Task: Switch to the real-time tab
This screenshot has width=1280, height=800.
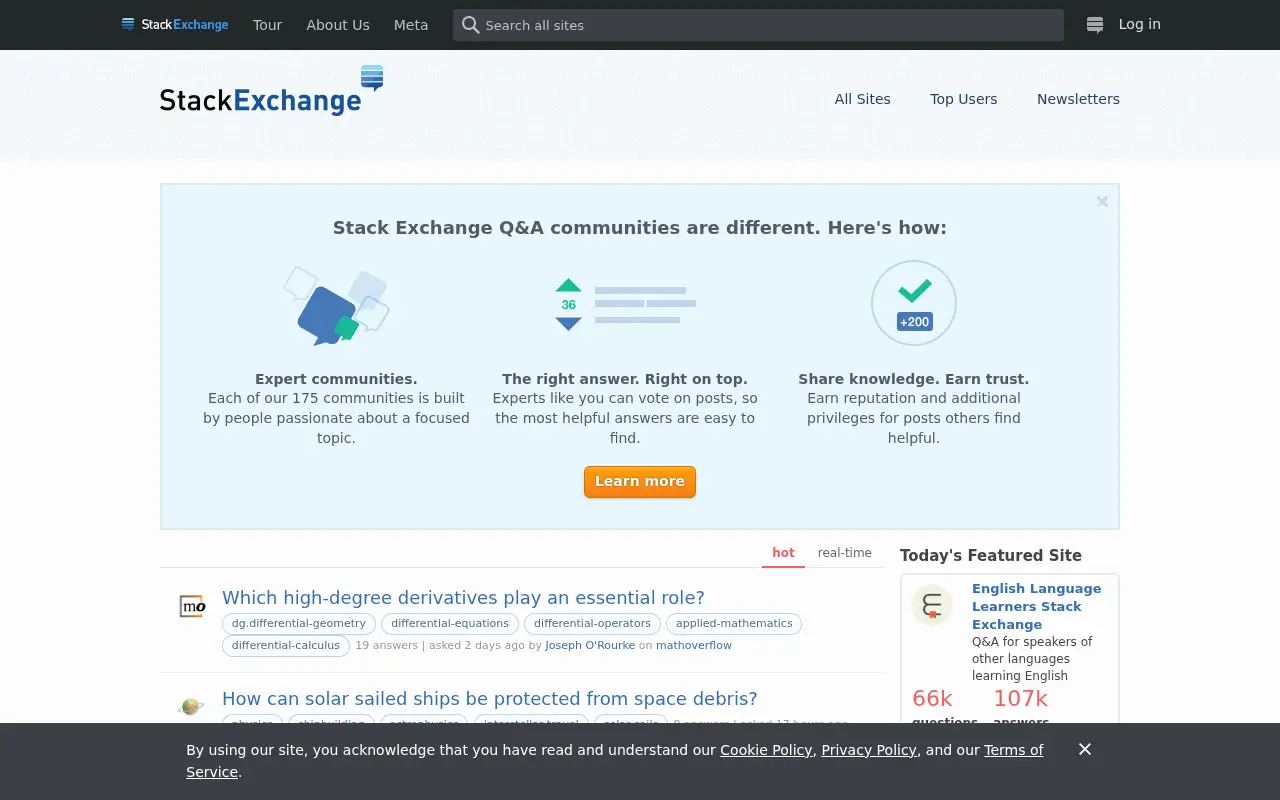Action: coord(845,553)
